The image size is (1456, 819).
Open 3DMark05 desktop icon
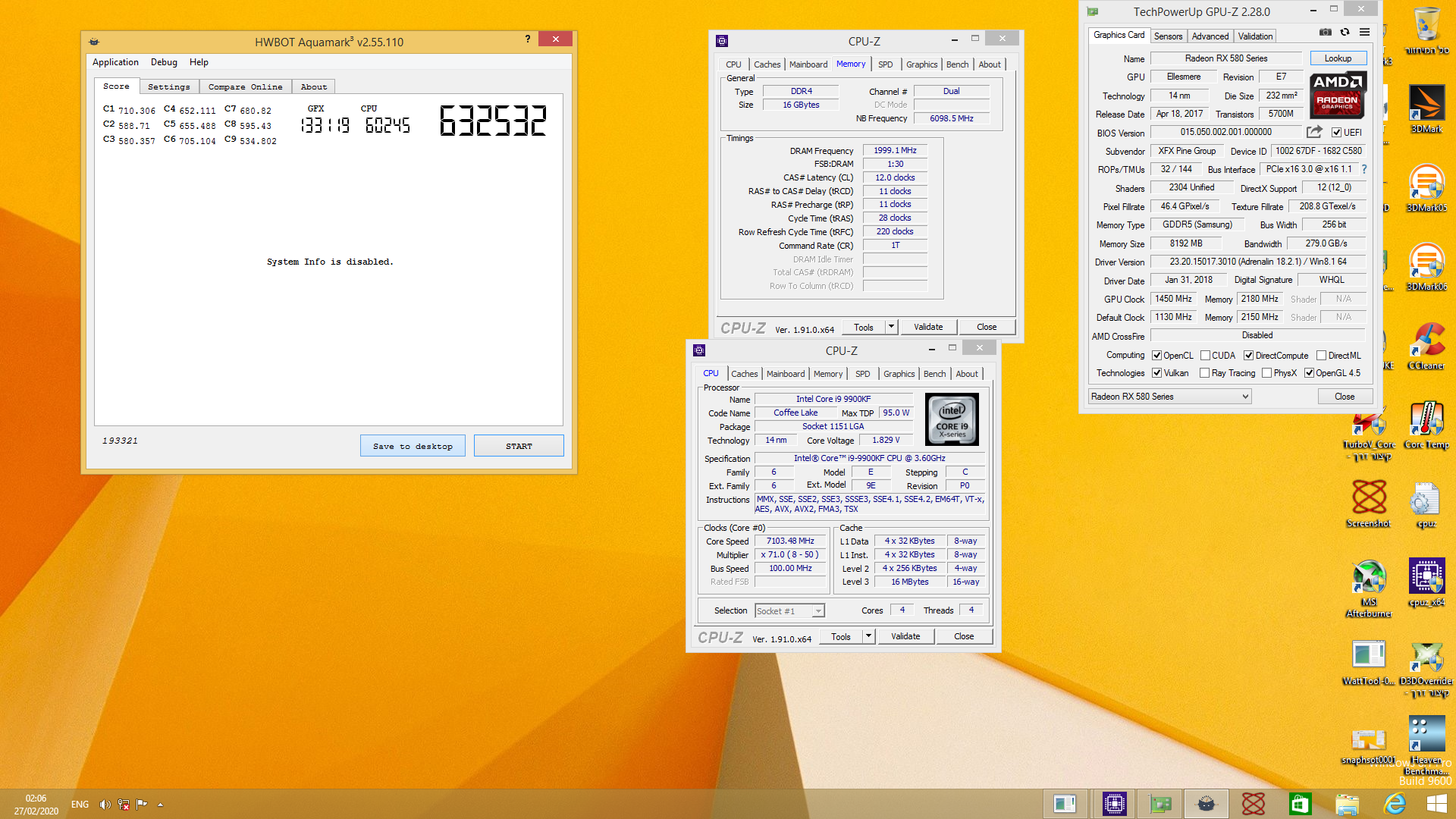(x=1426, y=188)
